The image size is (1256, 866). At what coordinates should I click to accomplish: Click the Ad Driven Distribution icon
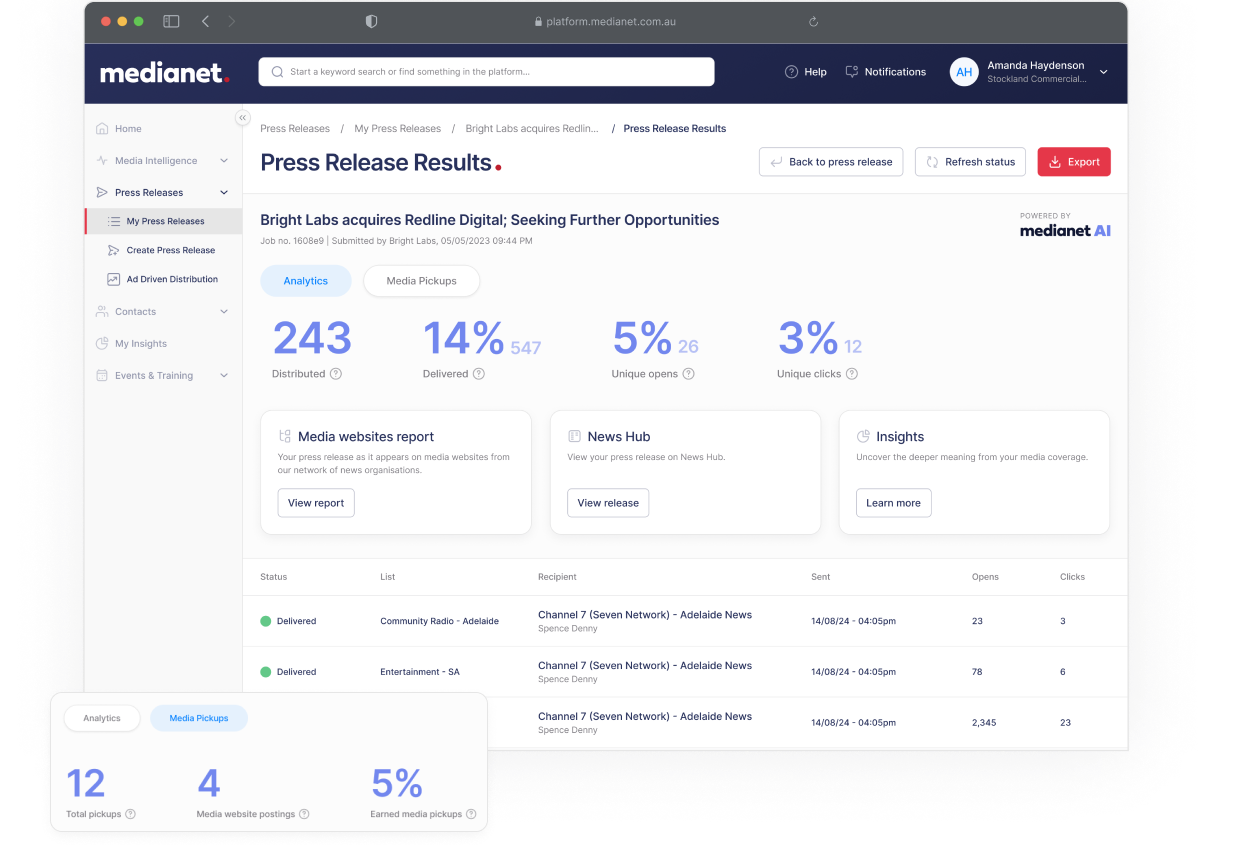point(114,279)
